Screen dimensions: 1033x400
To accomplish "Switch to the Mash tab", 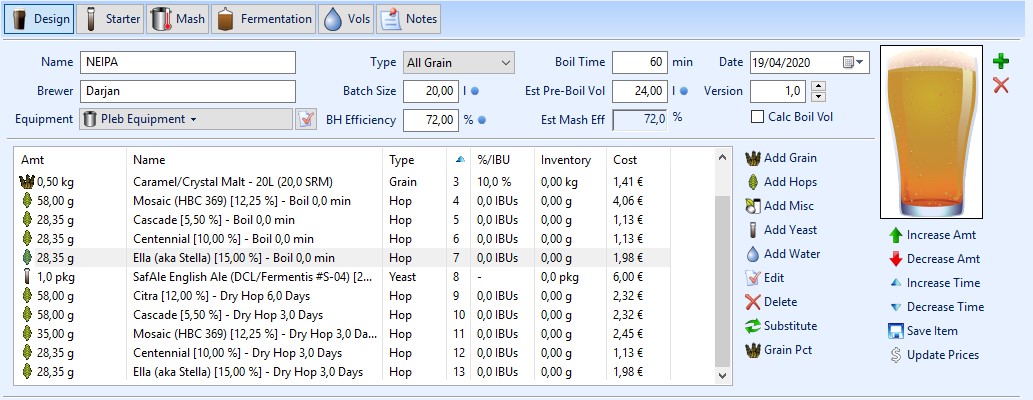I will click(179, 19).
